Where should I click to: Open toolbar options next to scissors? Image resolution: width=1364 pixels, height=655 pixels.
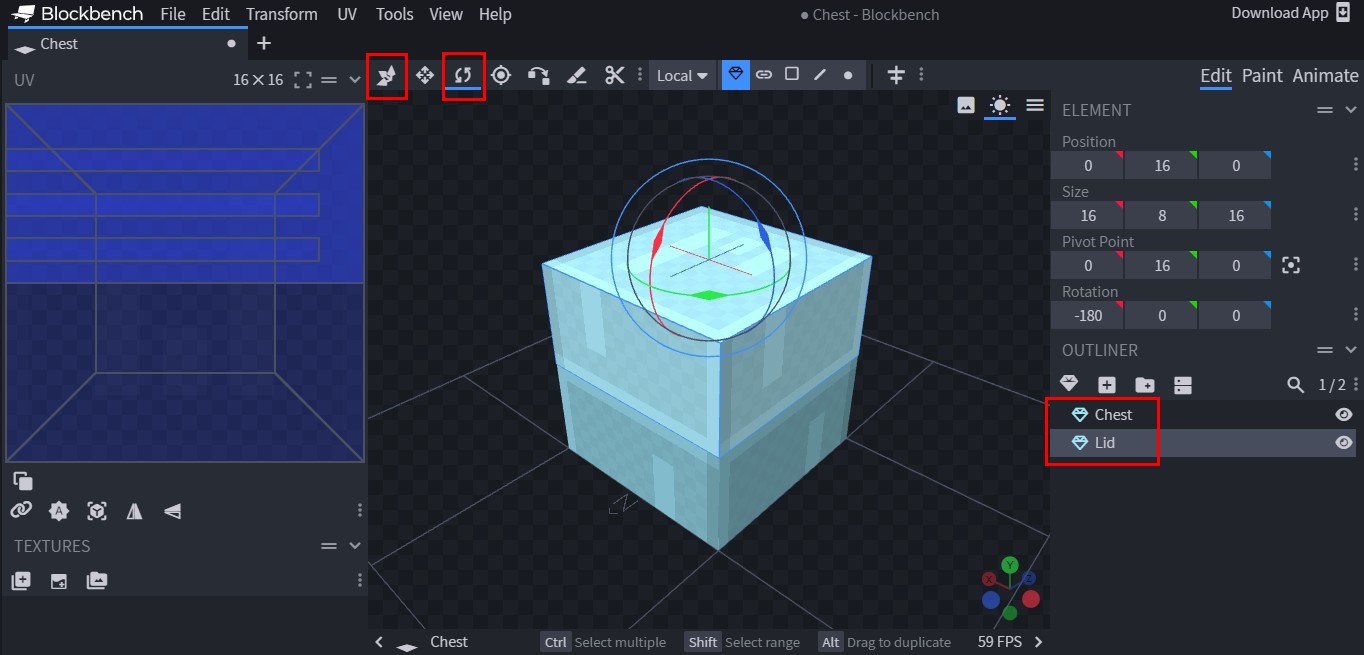(x=640, y=75)
